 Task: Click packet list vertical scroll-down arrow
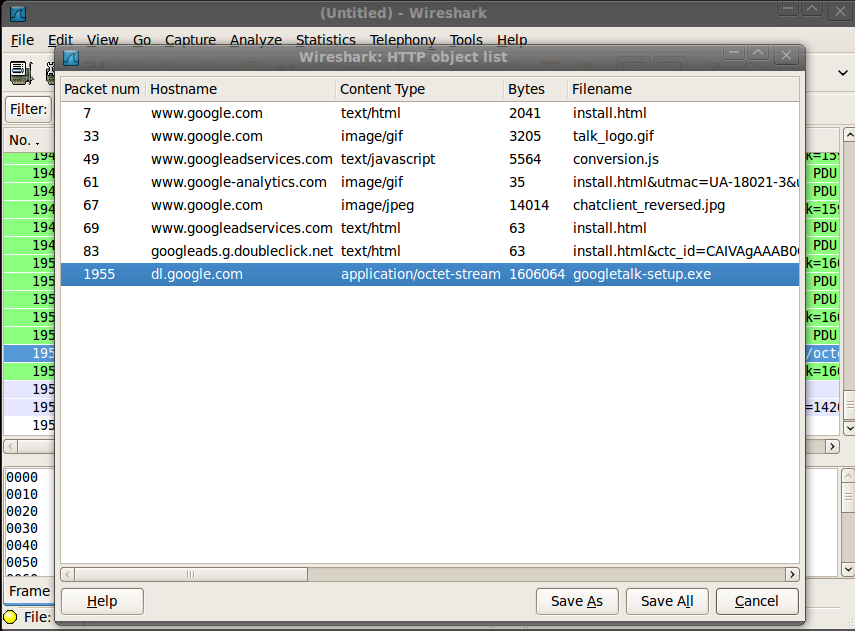point(848,429)
